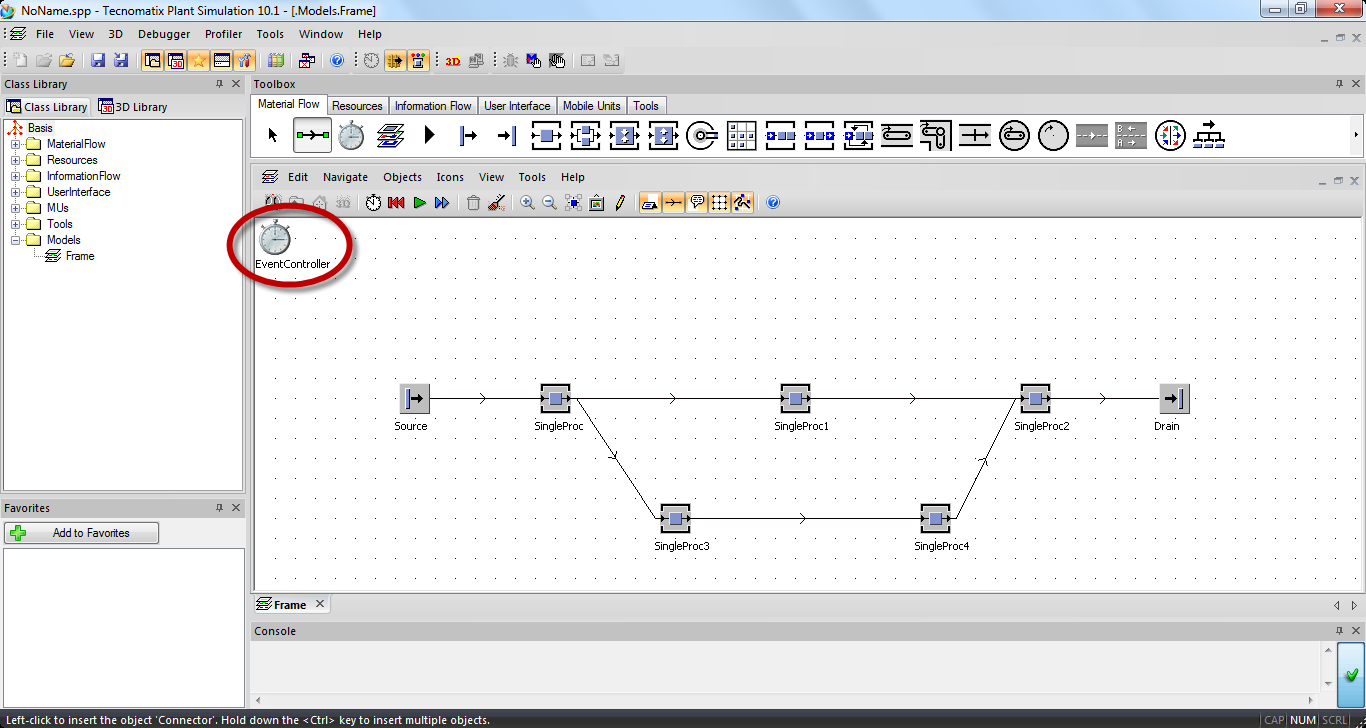Expand the UserInterface folder in the Class Library
The width and height of the screenshot is (1366, 728).
16,192
